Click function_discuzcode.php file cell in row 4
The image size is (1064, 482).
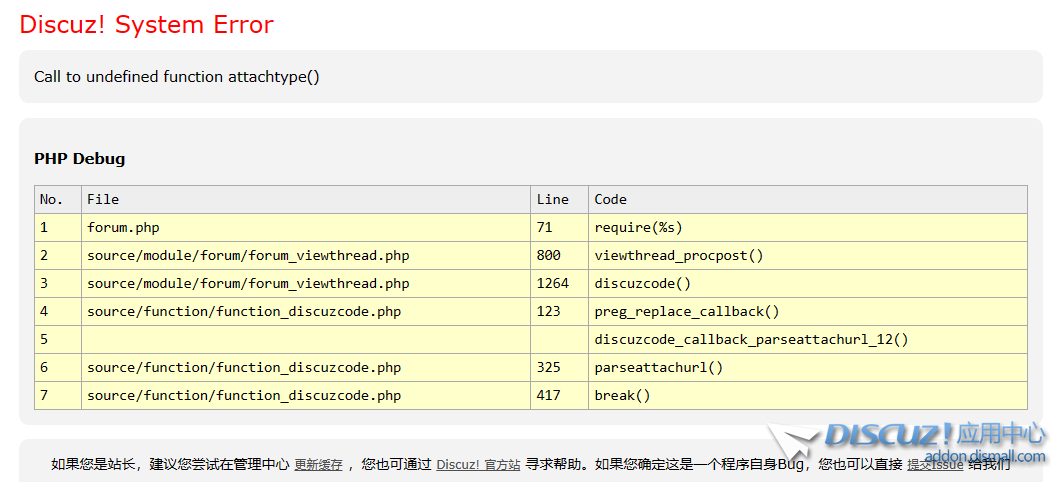[306, 312]
